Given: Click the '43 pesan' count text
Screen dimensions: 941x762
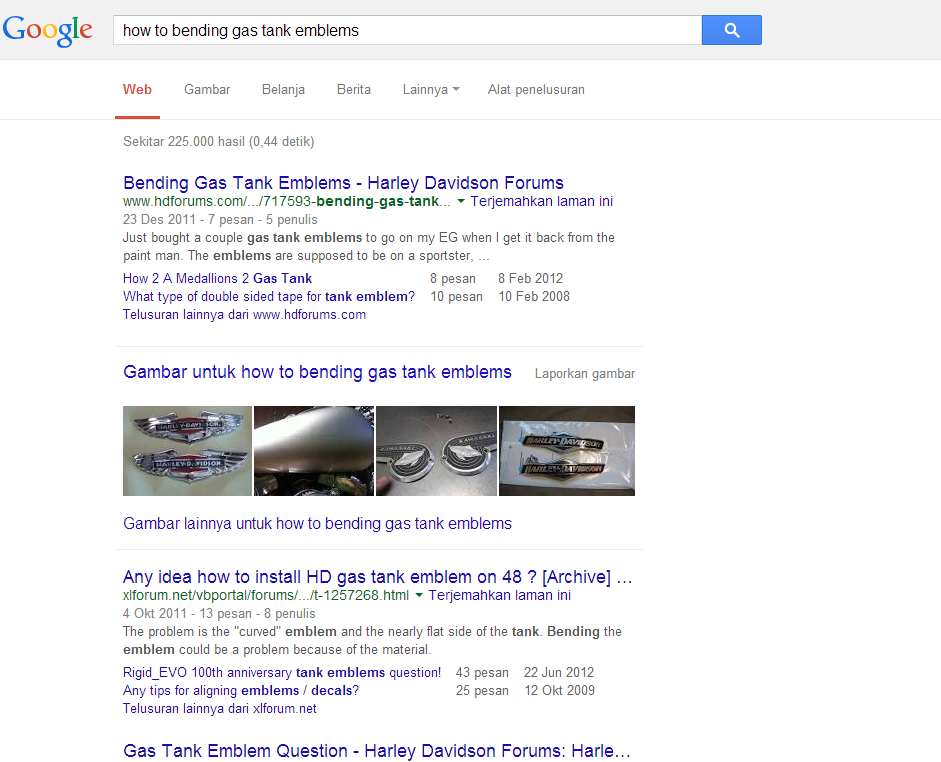Looking at the screenshot, I should point(482,673).
